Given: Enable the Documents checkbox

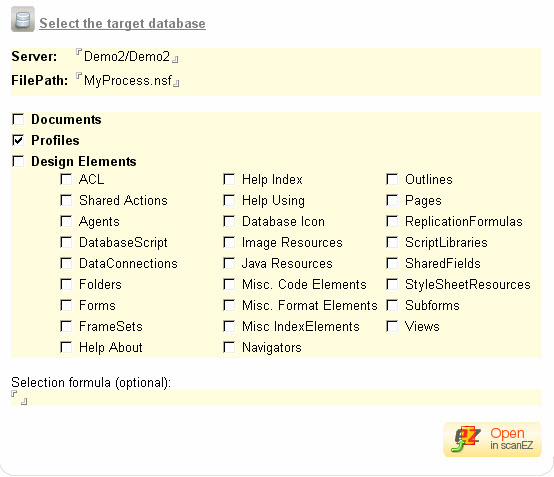Looking at the screenshot, I should click(x=18, y=119).
